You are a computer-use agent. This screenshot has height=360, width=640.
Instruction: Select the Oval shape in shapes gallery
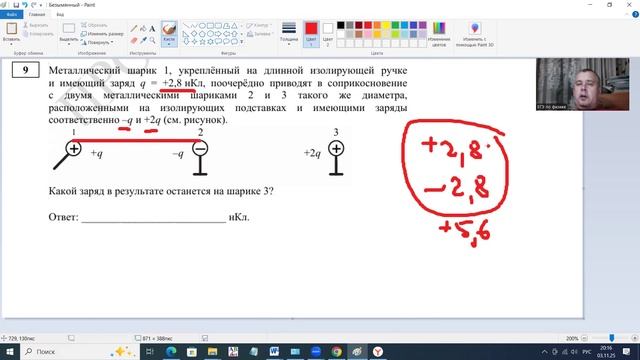pos(202,26)
